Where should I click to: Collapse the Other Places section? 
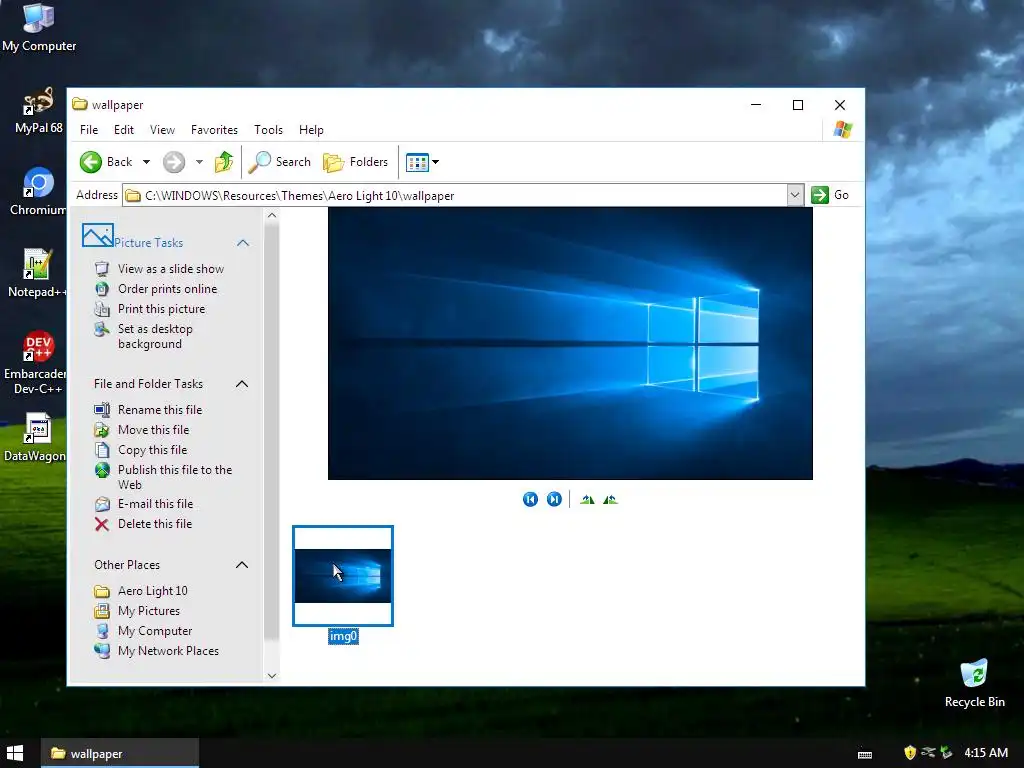click(x=242, y=565)
